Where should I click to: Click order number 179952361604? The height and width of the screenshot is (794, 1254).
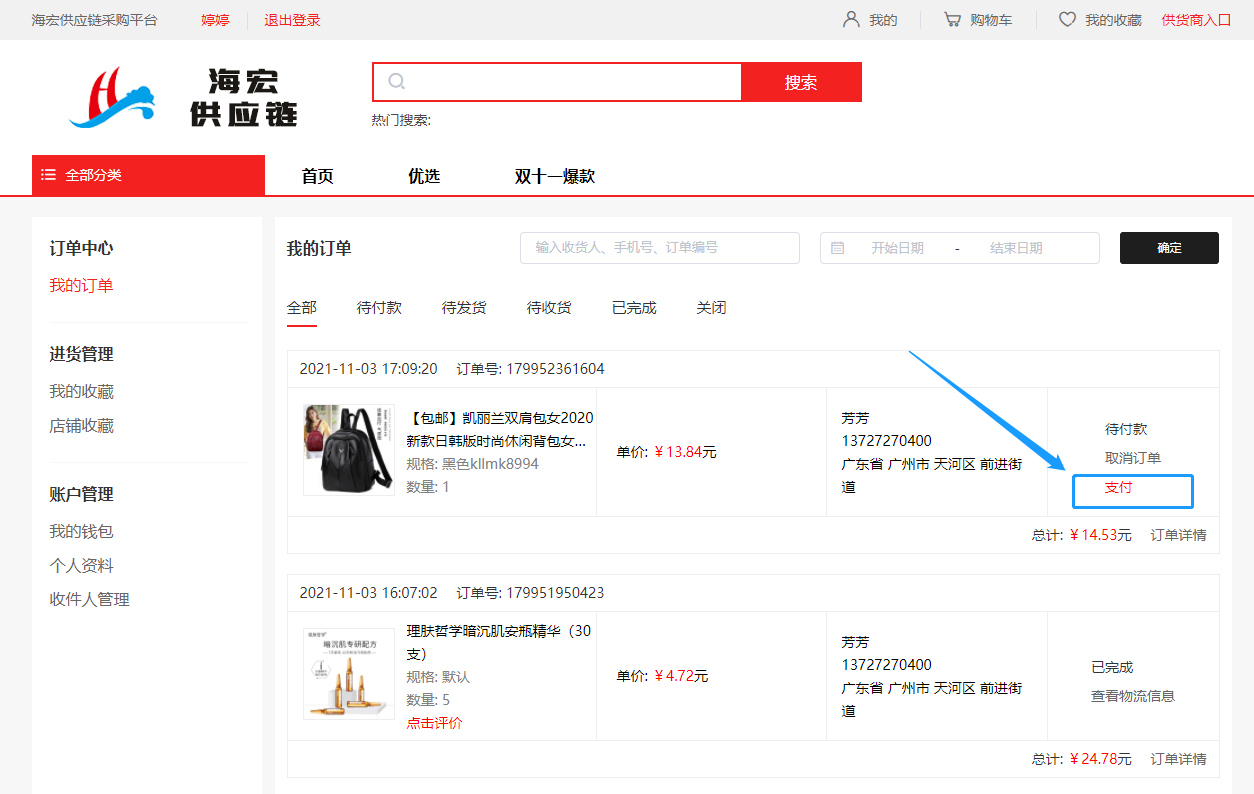[x=555, y=369]
